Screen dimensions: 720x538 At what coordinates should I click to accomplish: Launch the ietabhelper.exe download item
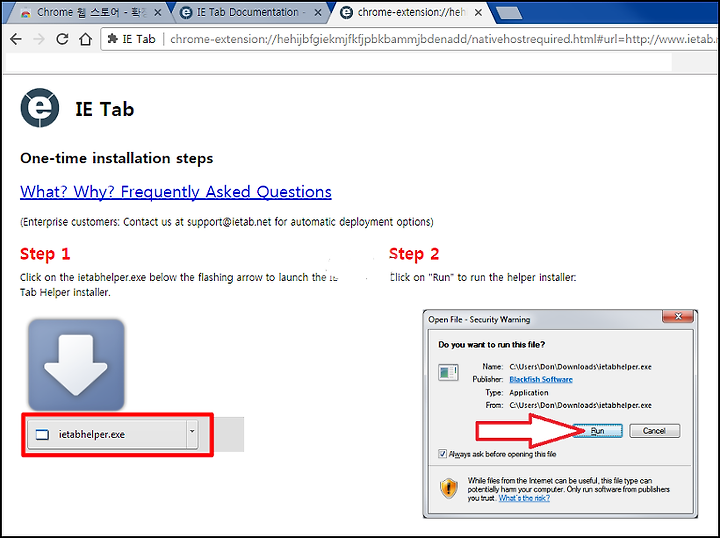click(107, 434)
